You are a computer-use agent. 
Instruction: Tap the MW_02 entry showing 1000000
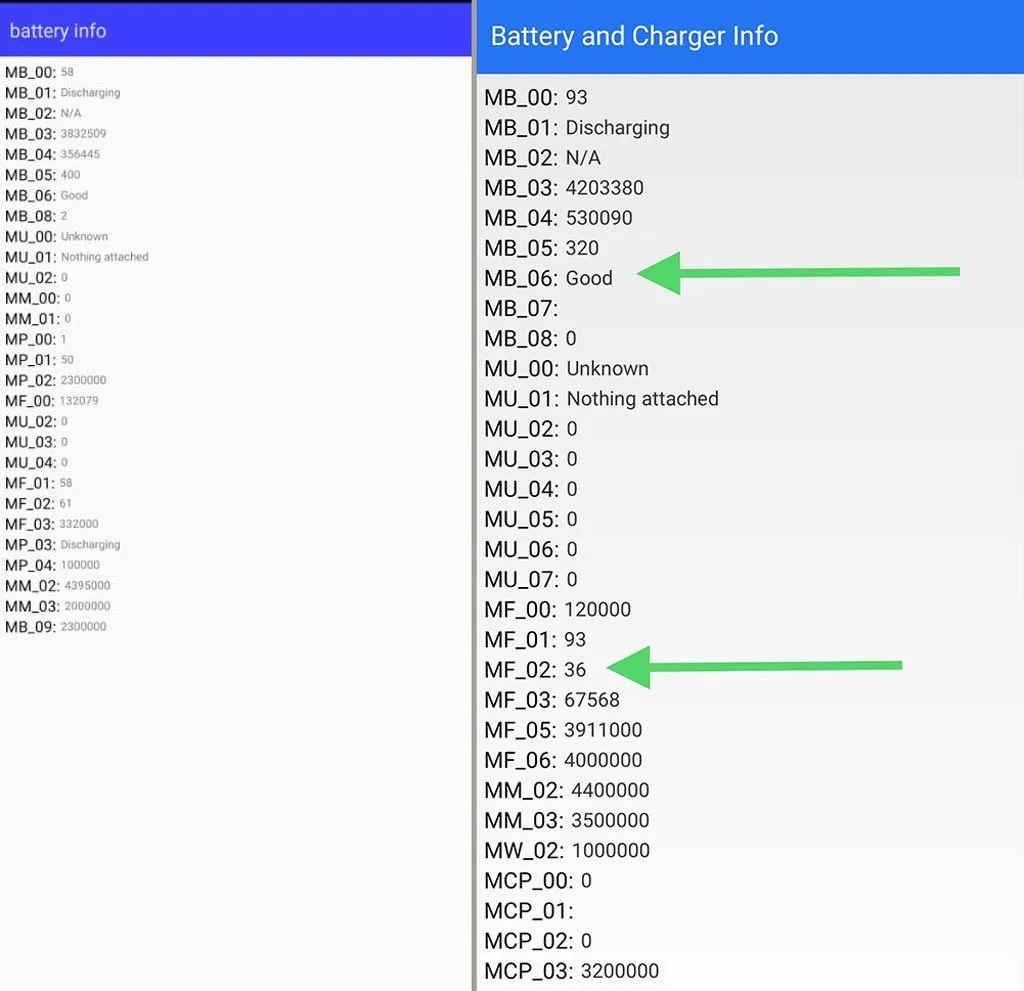click(567, 851)
